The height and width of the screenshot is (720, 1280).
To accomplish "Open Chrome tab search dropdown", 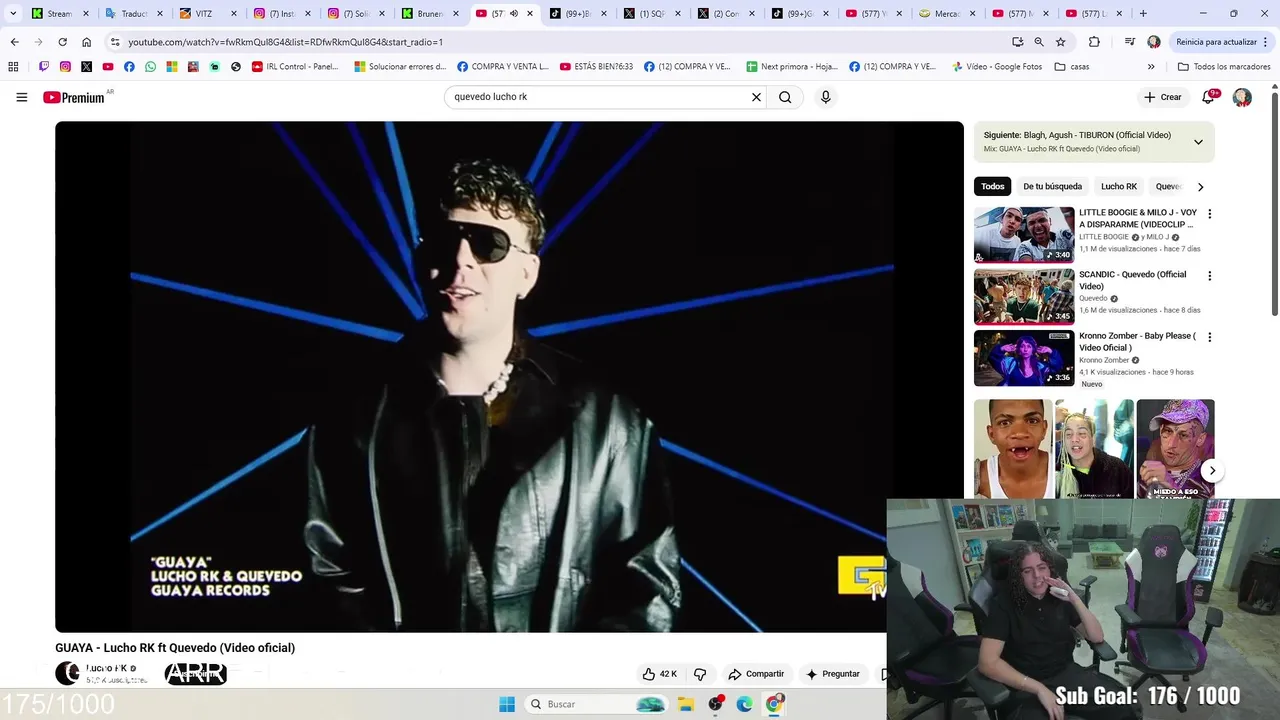I will (x=13, y=14).
